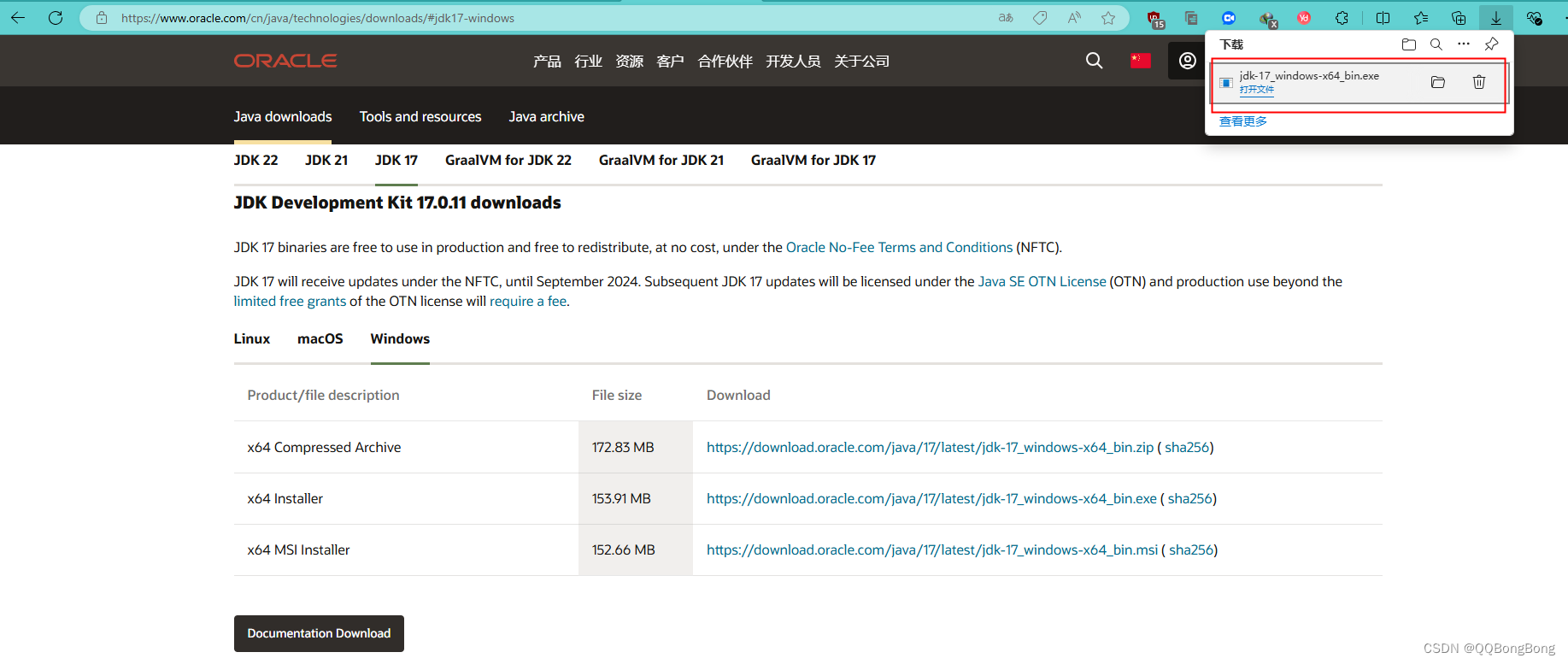
Task: Click the Oracle site search magnifier
Action: (x=1094, y=61)
